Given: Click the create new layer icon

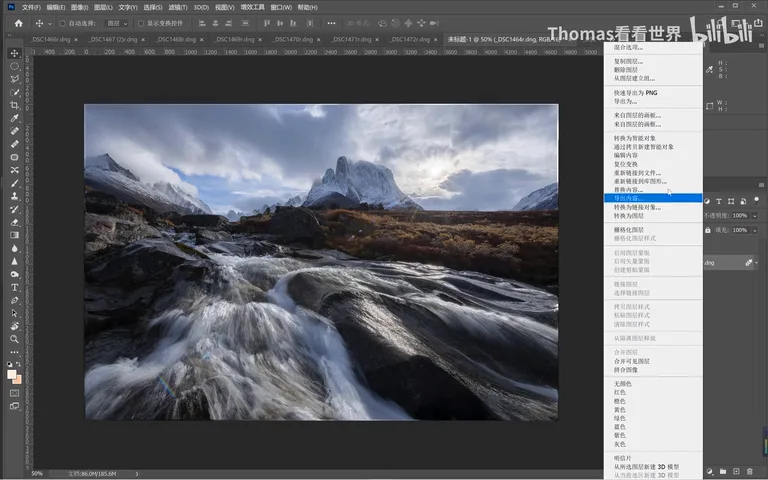Looking at the screenshot, I should 736,471.
